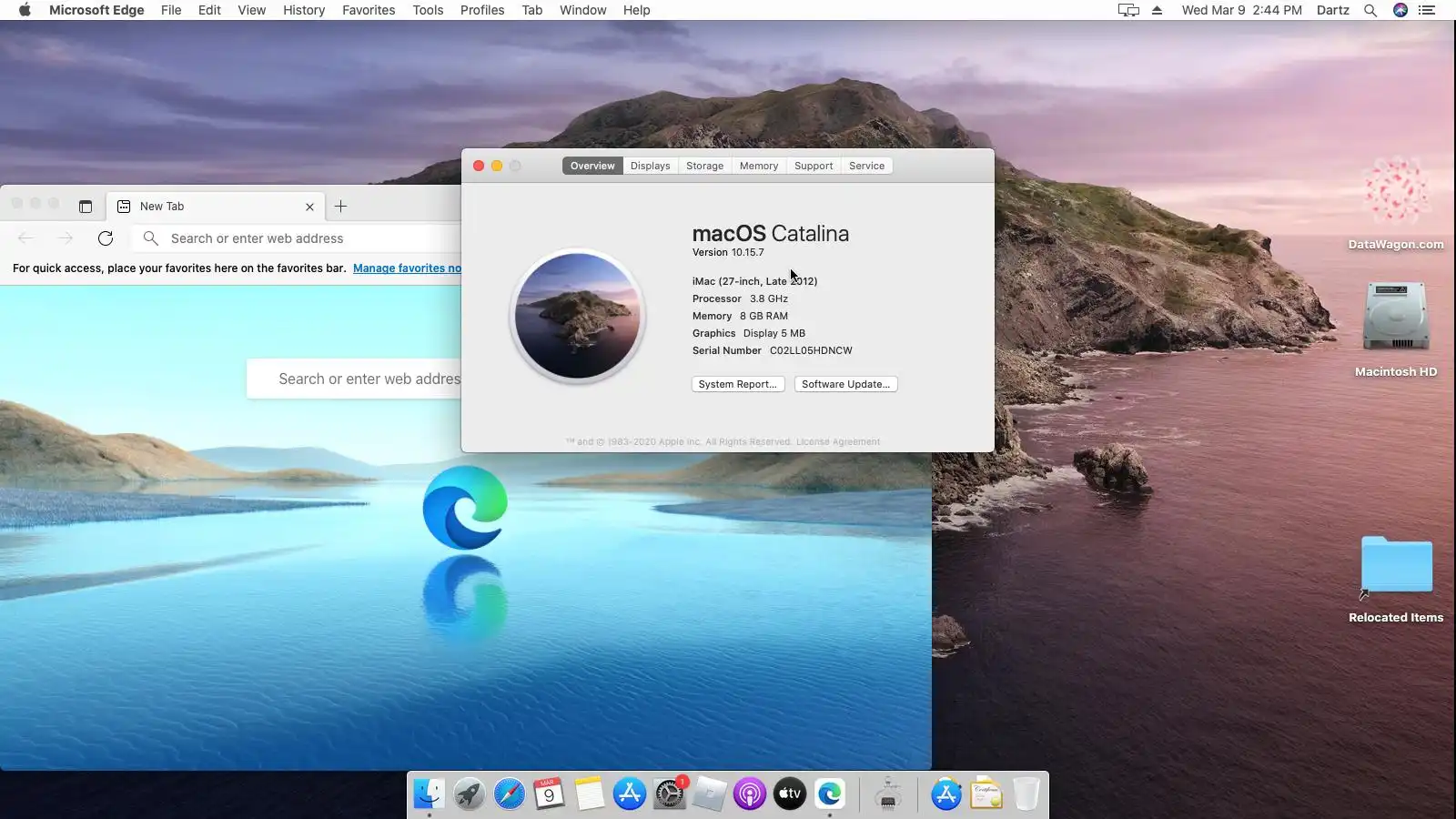The image size is (1456, 819).
Task: Click the System Report button
Action: pyautogui.click(x=738, y=384)
